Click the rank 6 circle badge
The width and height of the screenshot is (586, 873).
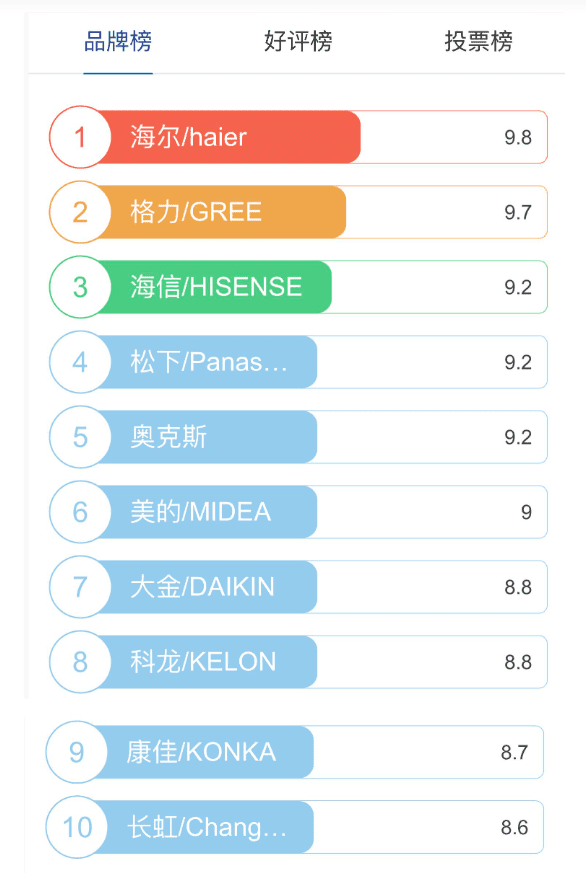click(x=80, y=512)
